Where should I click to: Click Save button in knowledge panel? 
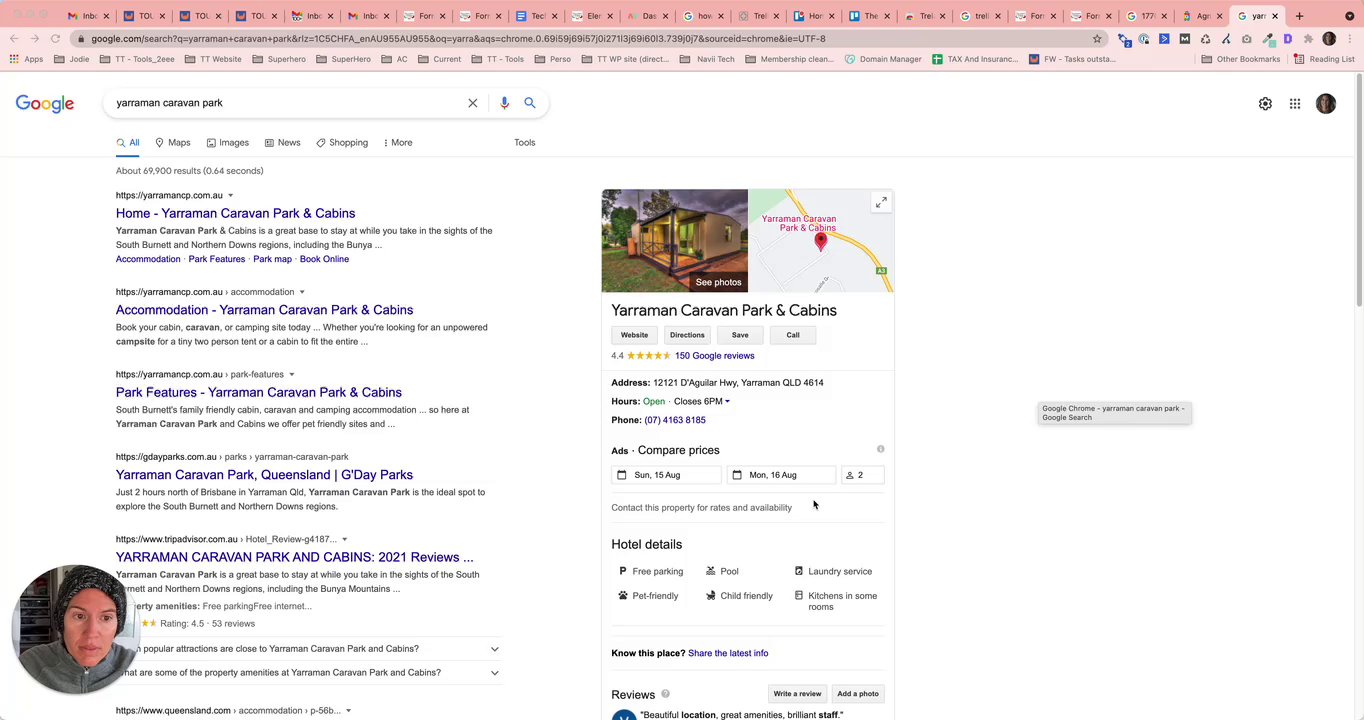(x=740, y=335)
